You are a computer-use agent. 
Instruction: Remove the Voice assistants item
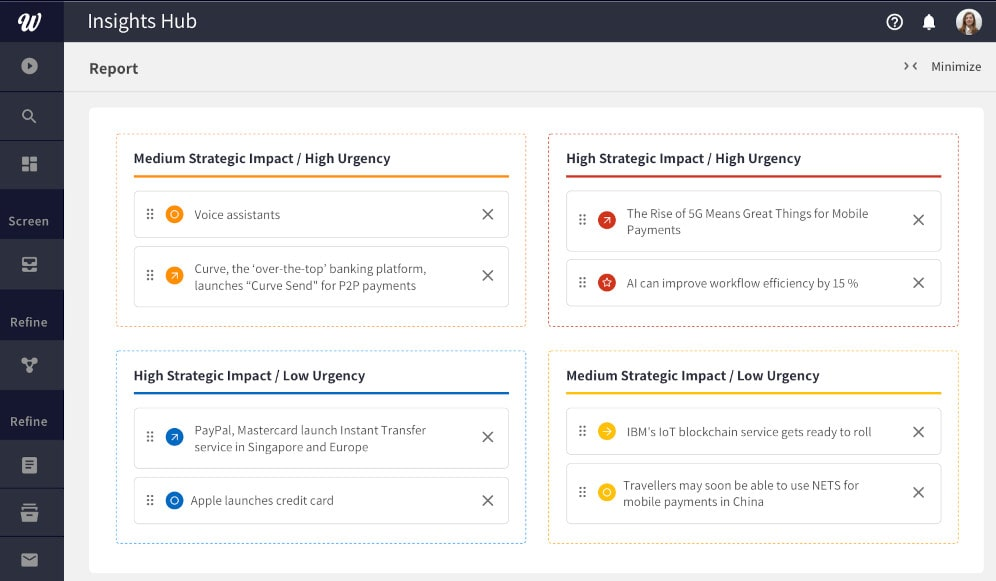(x=488, y=214)
